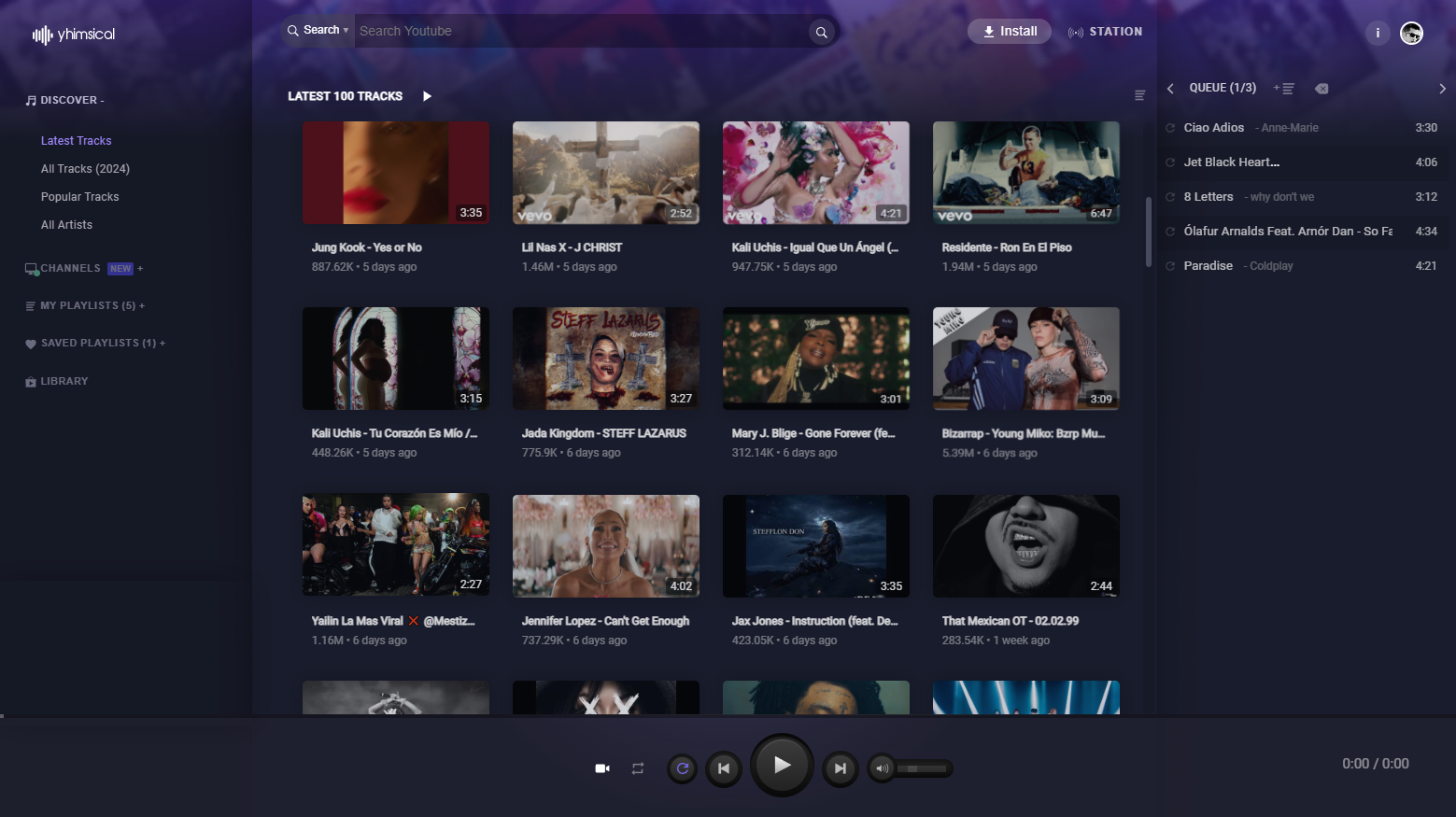1456x817 pixels.
Task: Skip to the previous track
Action: (x=724, y=768)
